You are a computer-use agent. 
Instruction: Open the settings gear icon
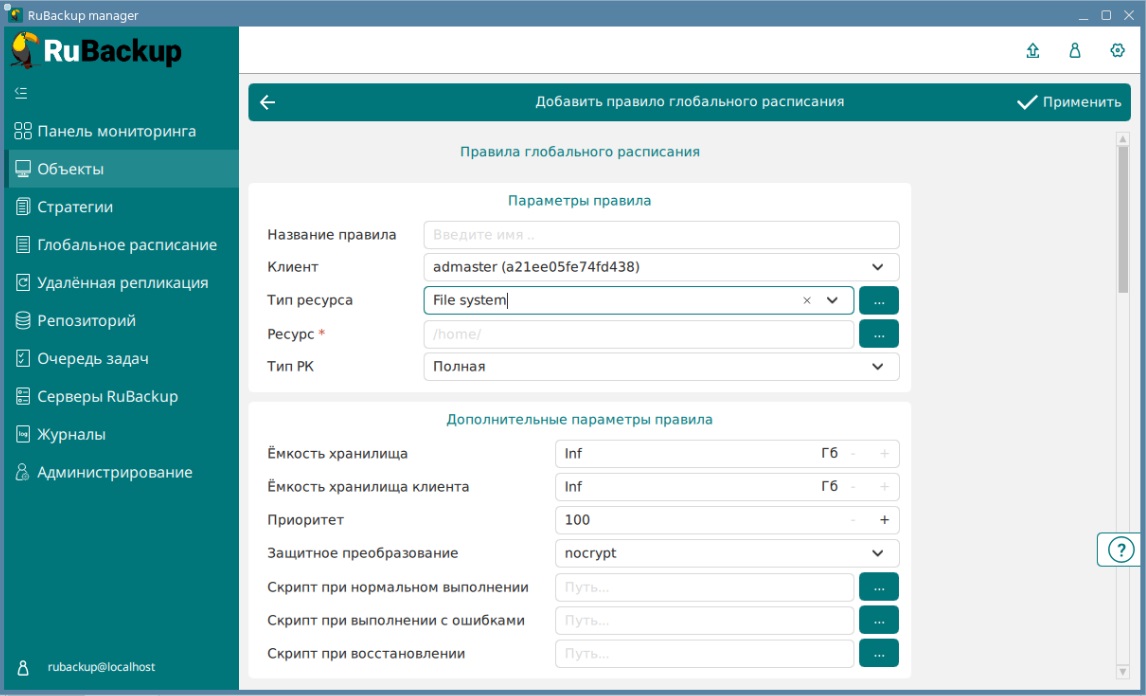pos(1118,51)
